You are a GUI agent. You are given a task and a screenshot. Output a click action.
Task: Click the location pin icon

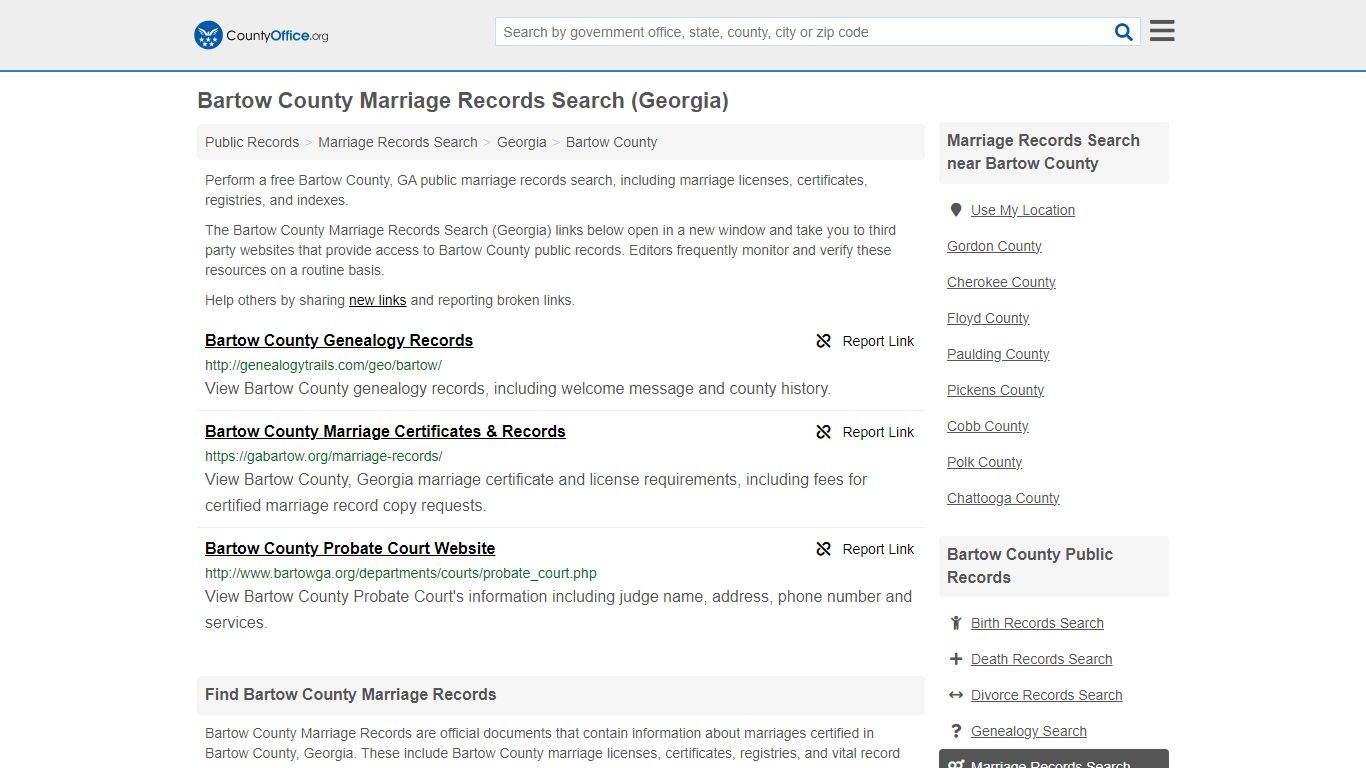tap(956, 210)
